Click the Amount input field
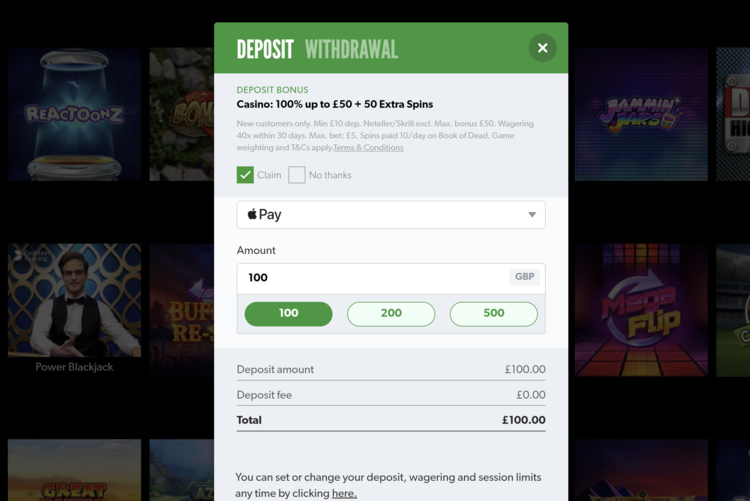The image size is (750, 501). [x=391, y=278]
